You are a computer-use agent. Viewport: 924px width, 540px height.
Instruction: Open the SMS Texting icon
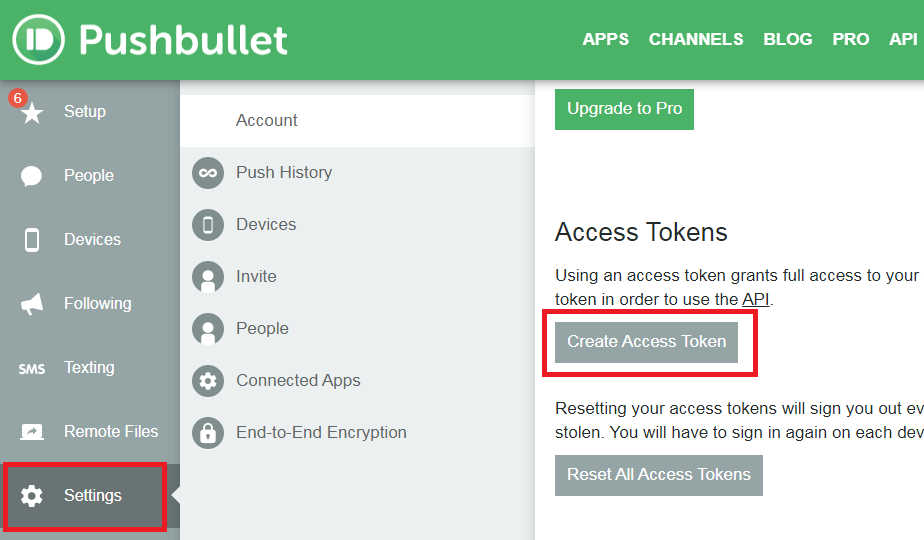(x=32, y=368)
